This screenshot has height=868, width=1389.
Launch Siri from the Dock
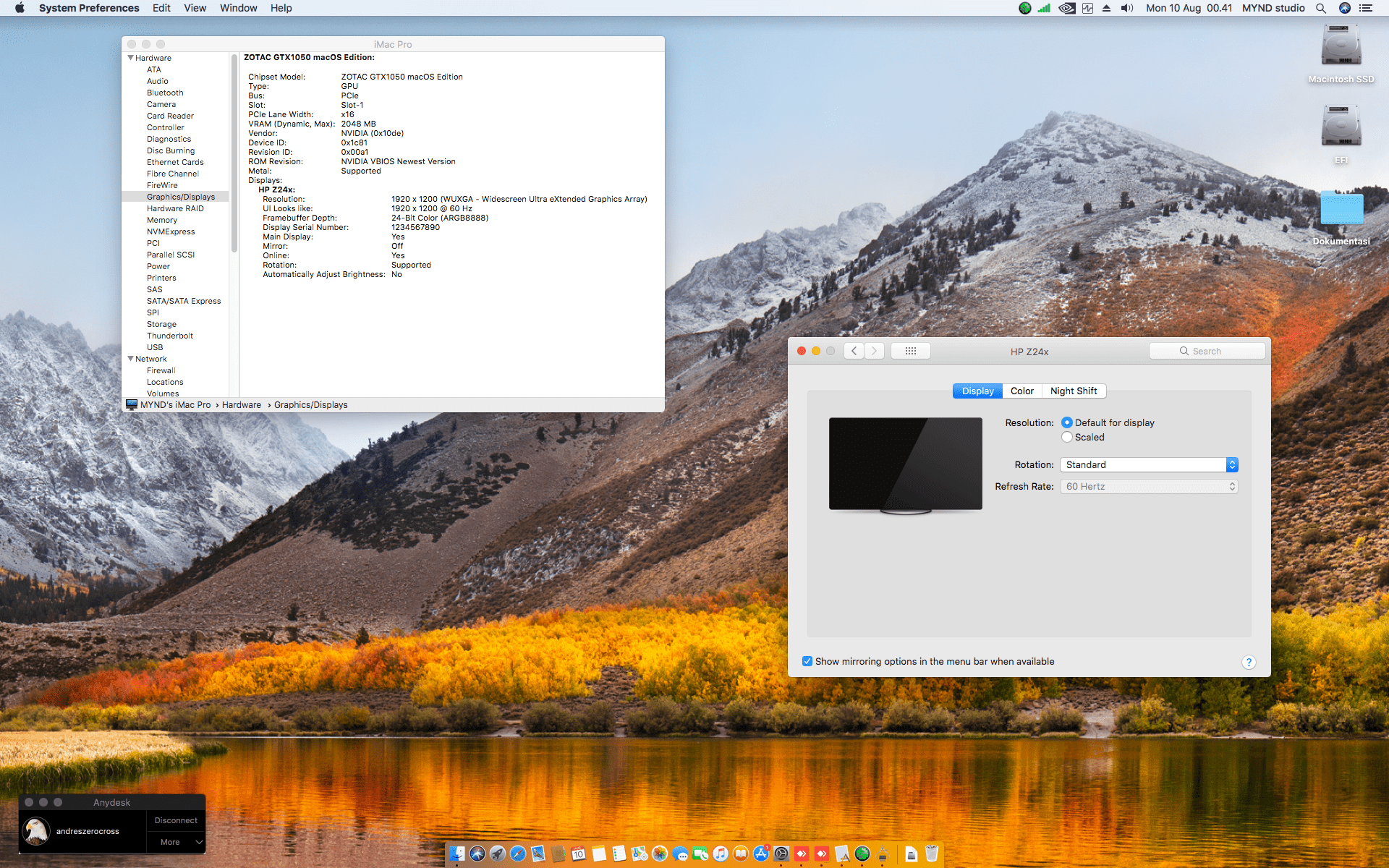pos(477,854)
